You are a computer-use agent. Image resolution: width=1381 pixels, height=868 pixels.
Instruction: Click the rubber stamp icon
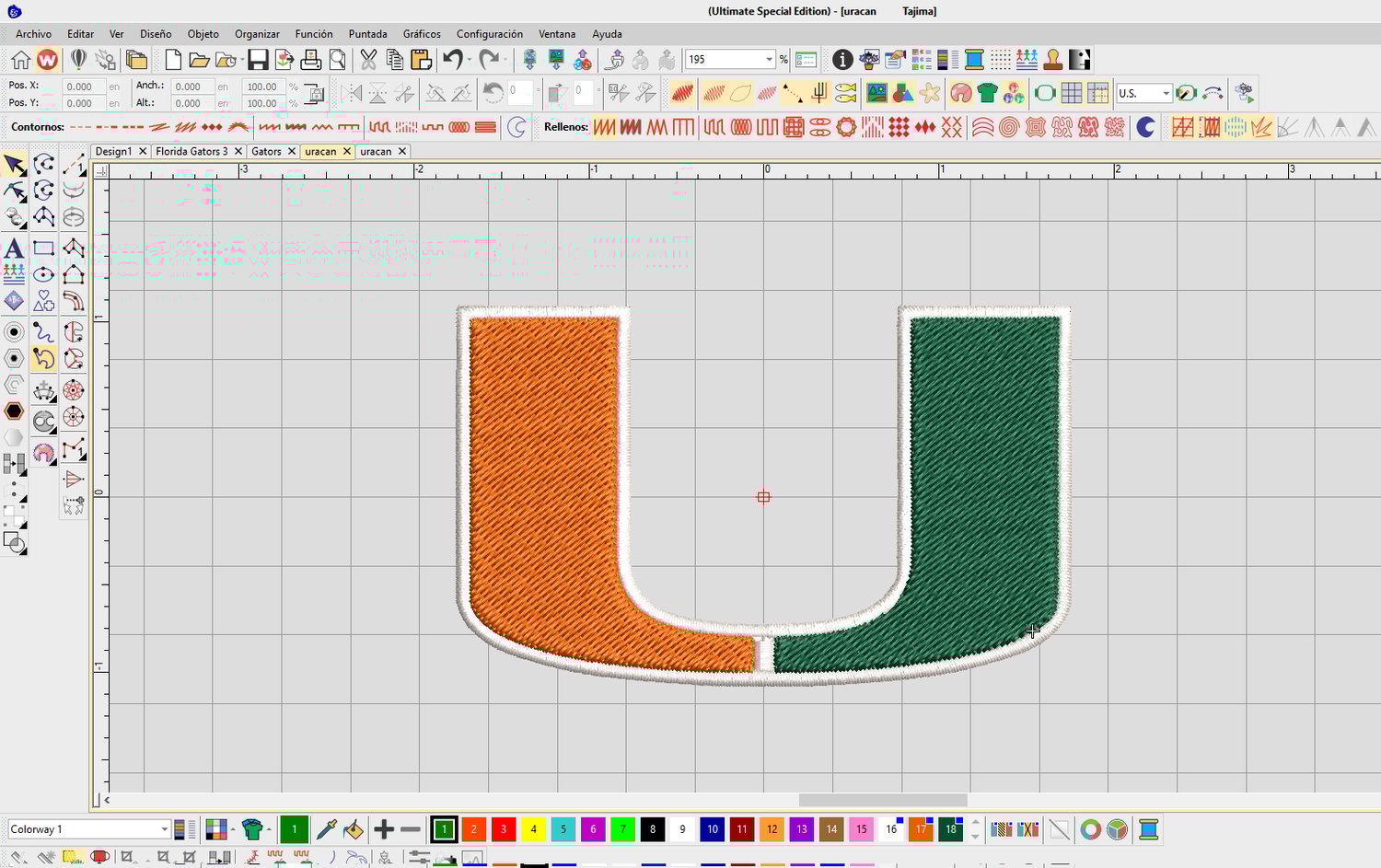pos(1053,60)
